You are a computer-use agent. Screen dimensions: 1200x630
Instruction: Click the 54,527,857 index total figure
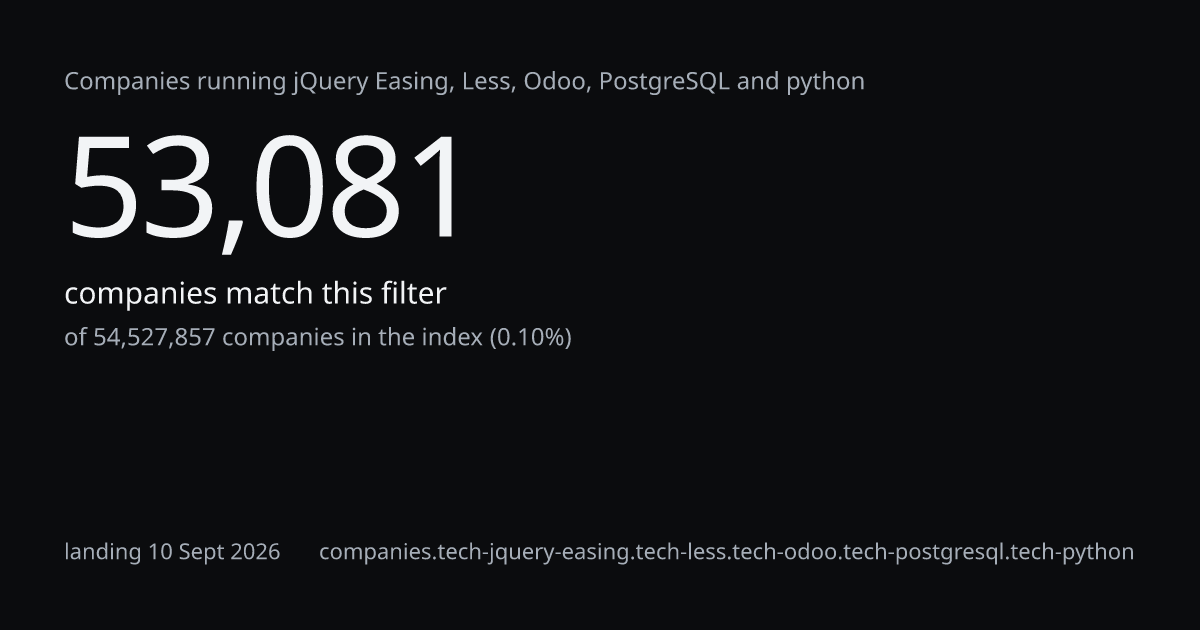point(154,338)
